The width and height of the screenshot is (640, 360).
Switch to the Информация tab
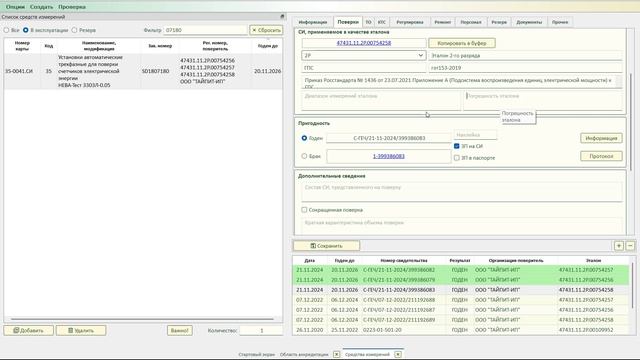pyautogui.click(x=313, y=22)
